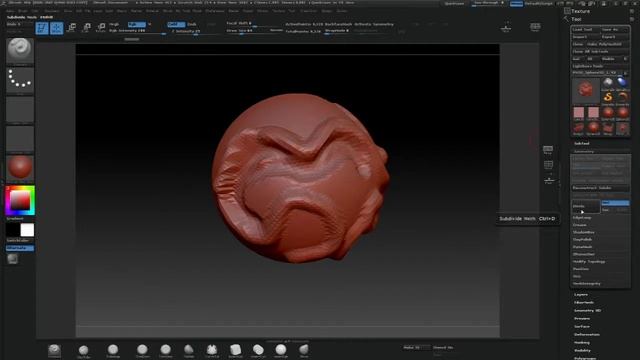
Task: Toggle the highlighted Rgb channel button
Action: click(136, 24)
